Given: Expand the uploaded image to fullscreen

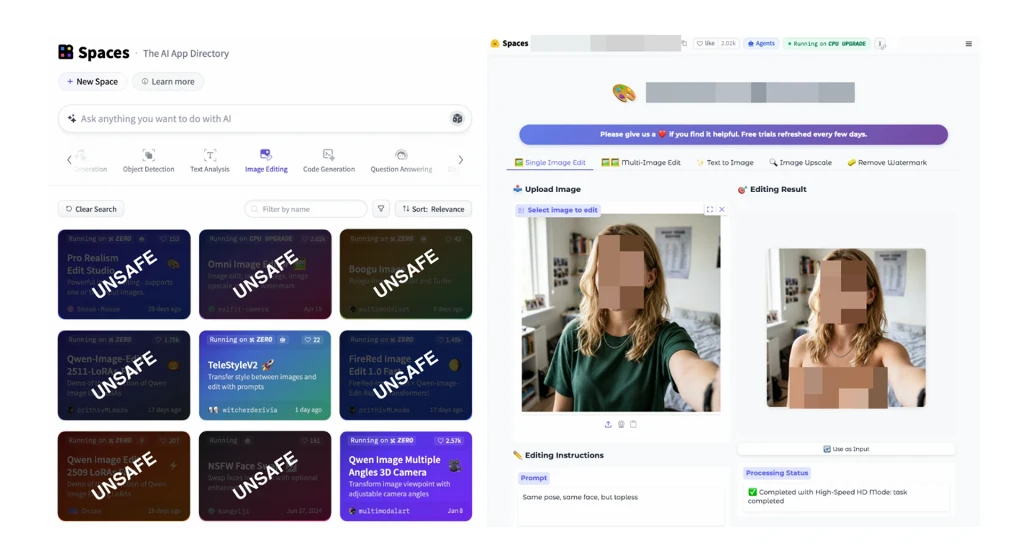Looking at the screenshot, I should point(709,209).
